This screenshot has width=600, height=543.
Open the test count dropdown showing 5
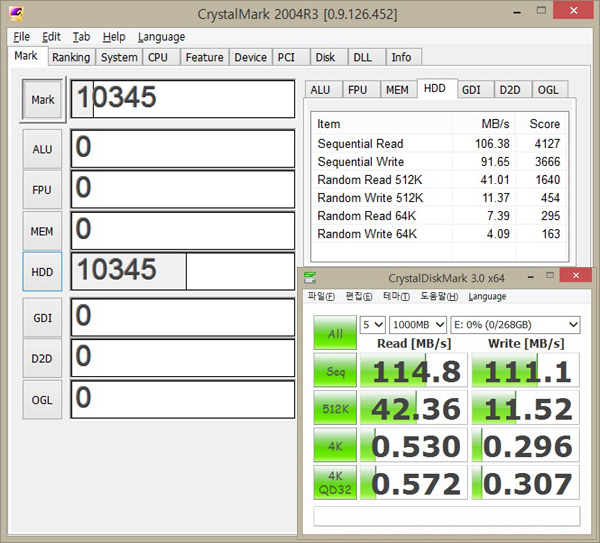pos(372,325)
